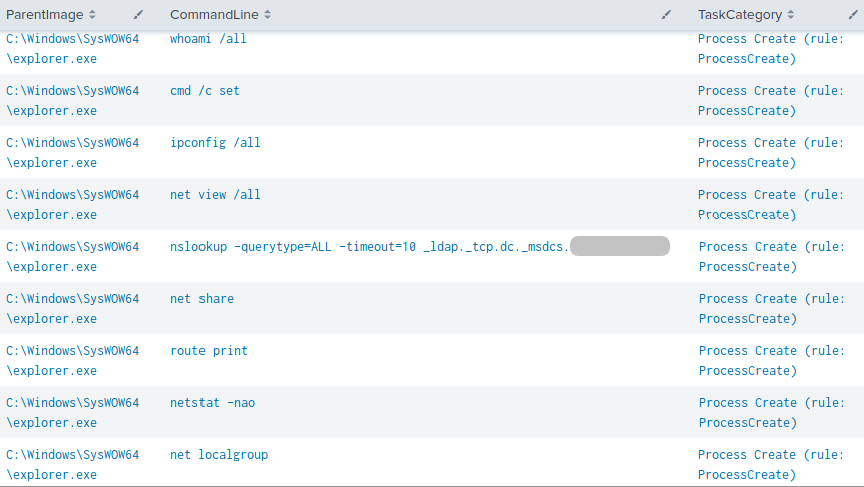Sort by CommandLine using its sort arrows
This screenshot has height=487, width=864.
267,15
